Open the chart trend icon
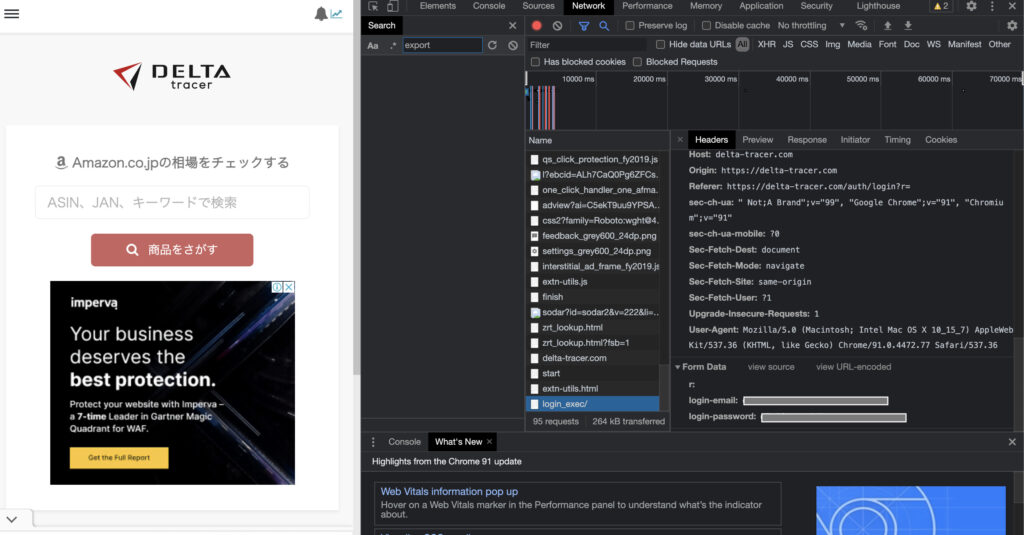This screenshot has height=535, width=1024. [x=336, y=13]
